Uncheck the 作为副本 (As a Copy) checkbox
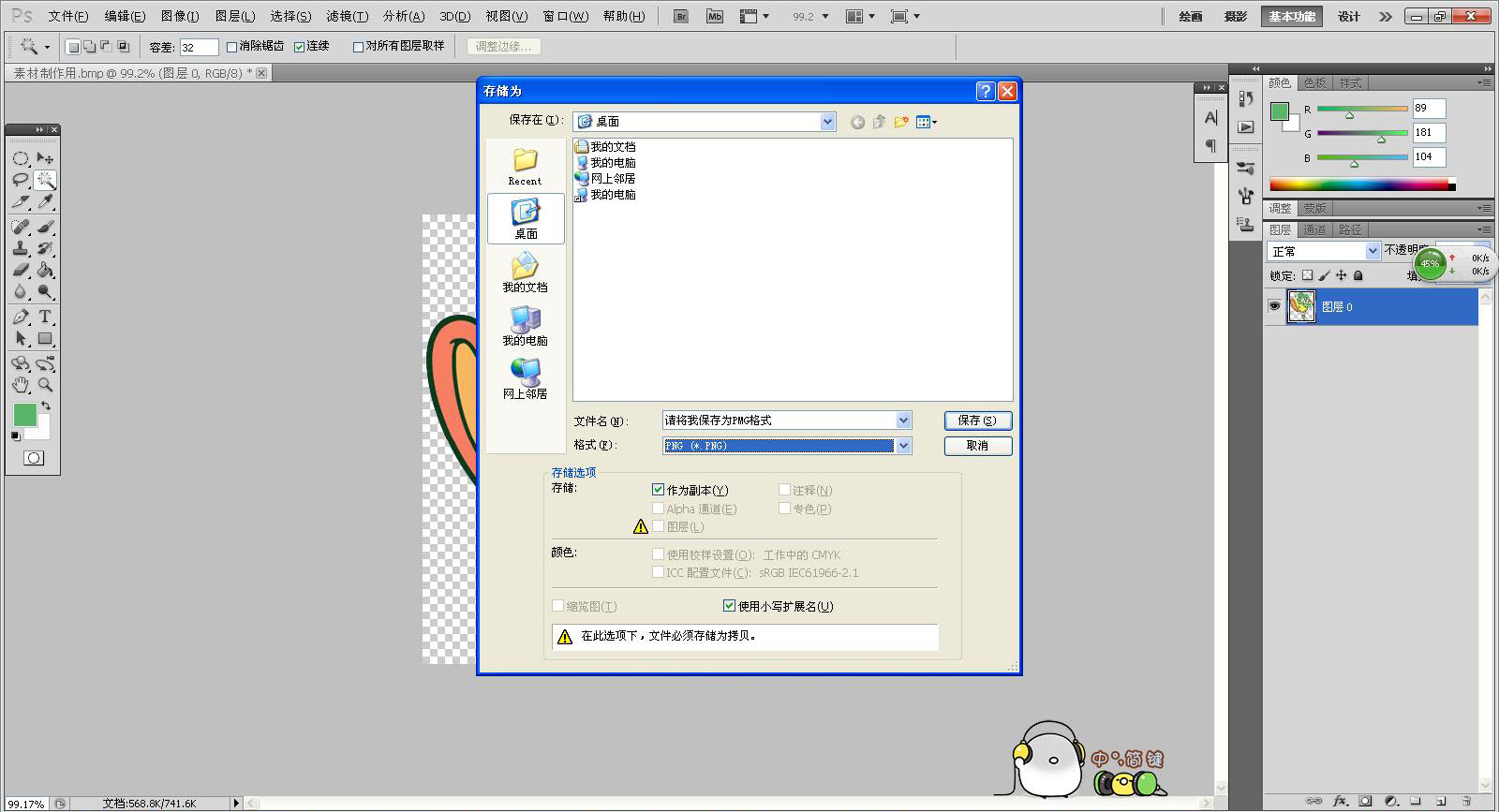 click(658, 490)
